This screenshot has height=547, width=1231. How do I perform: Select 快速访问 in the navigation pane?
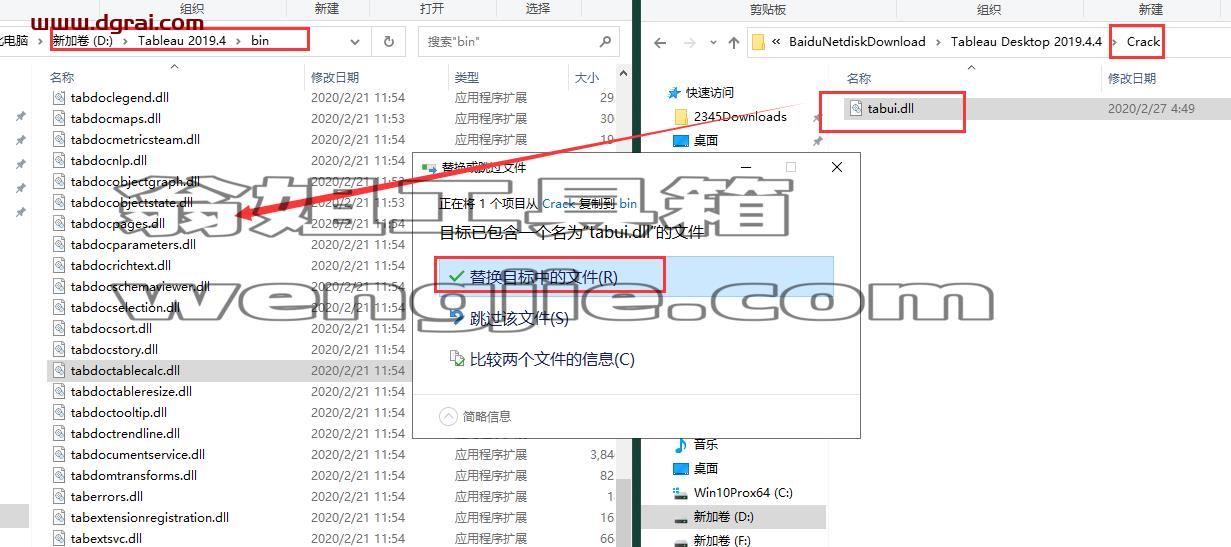[x=711, y=92]
